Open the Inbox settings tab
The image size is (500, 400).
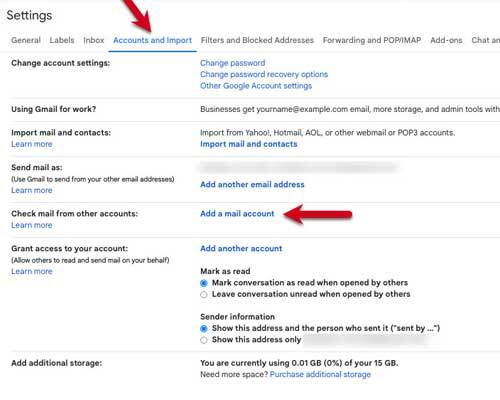coord(94,40)
